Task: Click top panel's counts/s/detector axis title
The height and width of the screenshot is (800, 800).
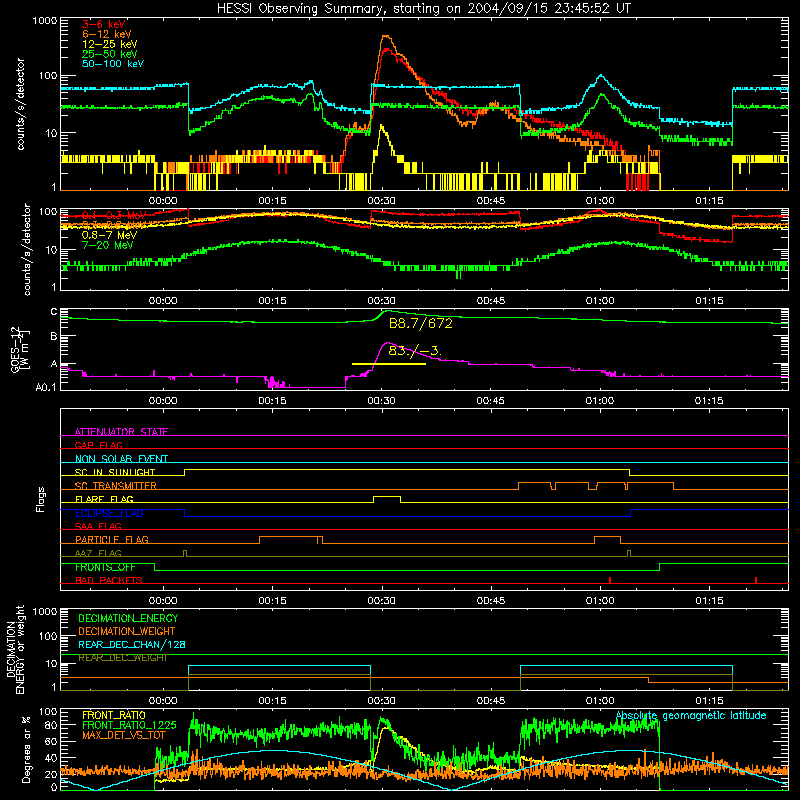Action: 20,104
